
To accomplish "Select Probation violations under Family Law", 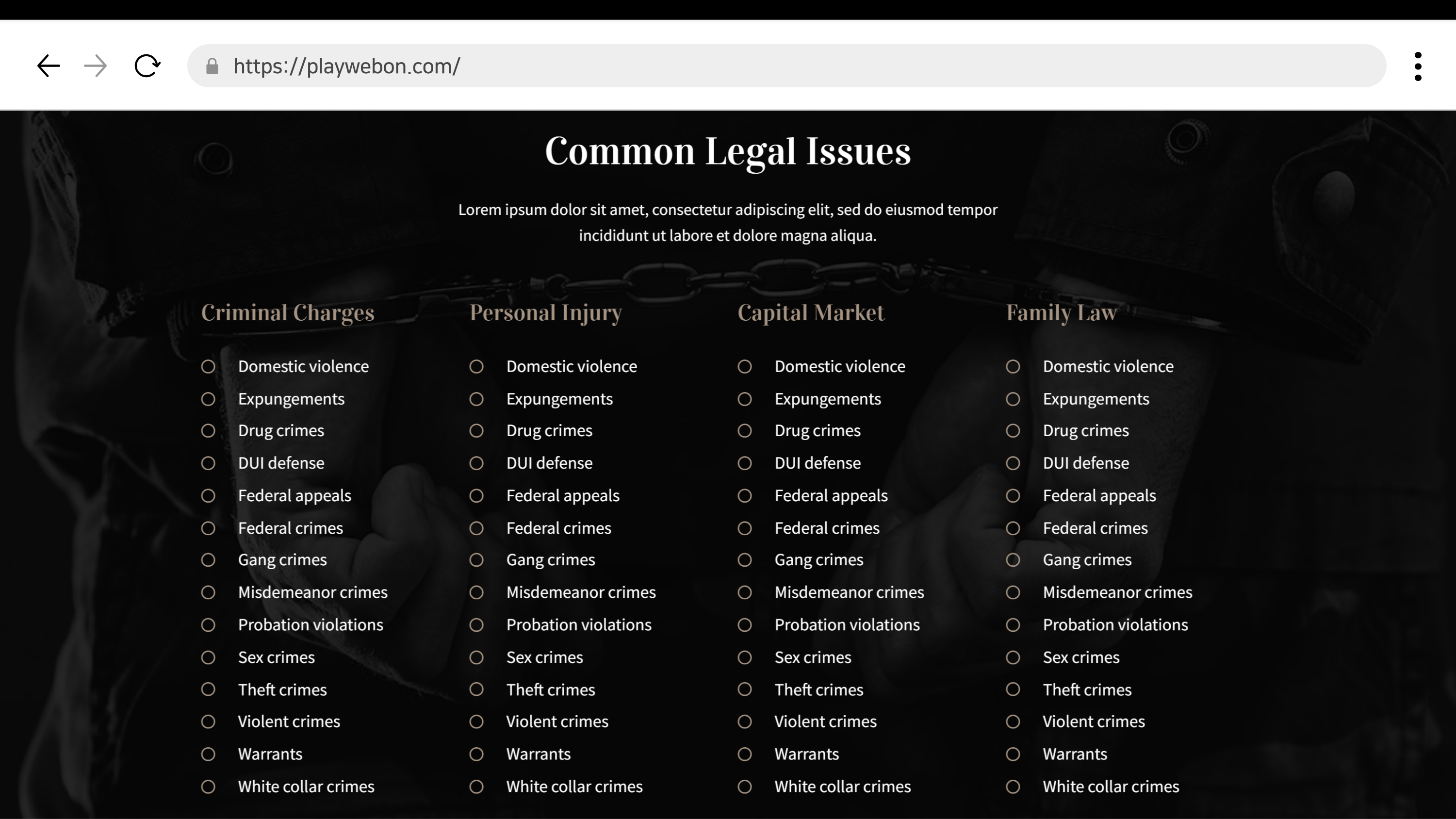I will coord(1115,625).
